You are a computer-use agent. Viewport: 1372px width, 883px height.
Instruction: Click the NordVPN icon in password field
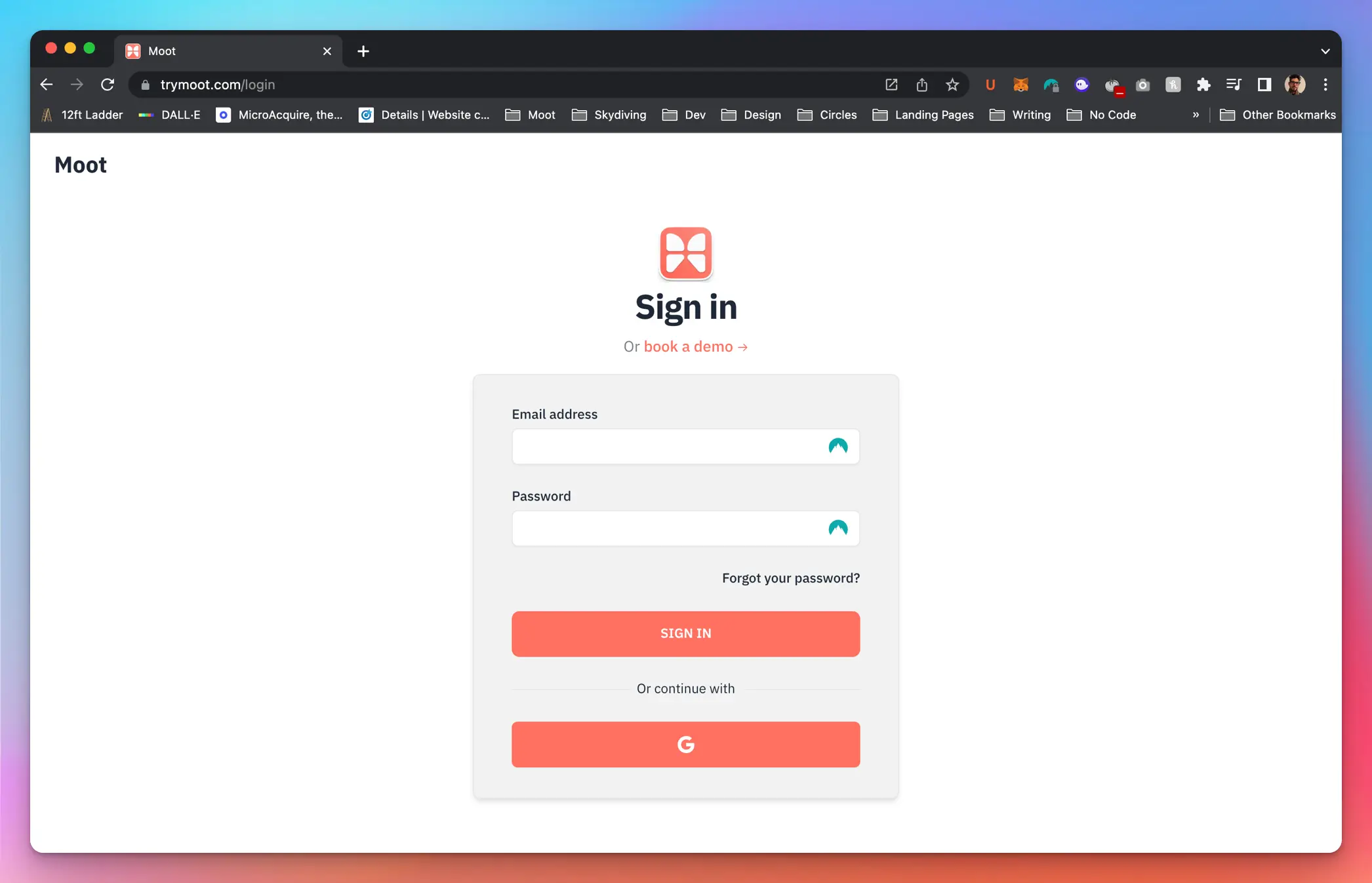click(x=838, y=527)
